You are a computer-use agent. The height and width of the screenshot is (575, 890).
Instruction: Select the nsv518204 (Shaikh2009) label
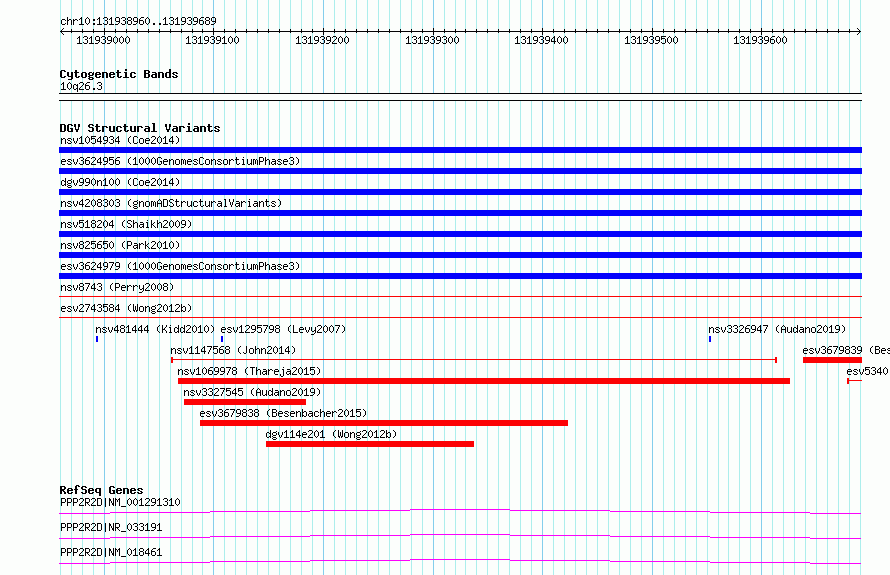pos(126,224)
